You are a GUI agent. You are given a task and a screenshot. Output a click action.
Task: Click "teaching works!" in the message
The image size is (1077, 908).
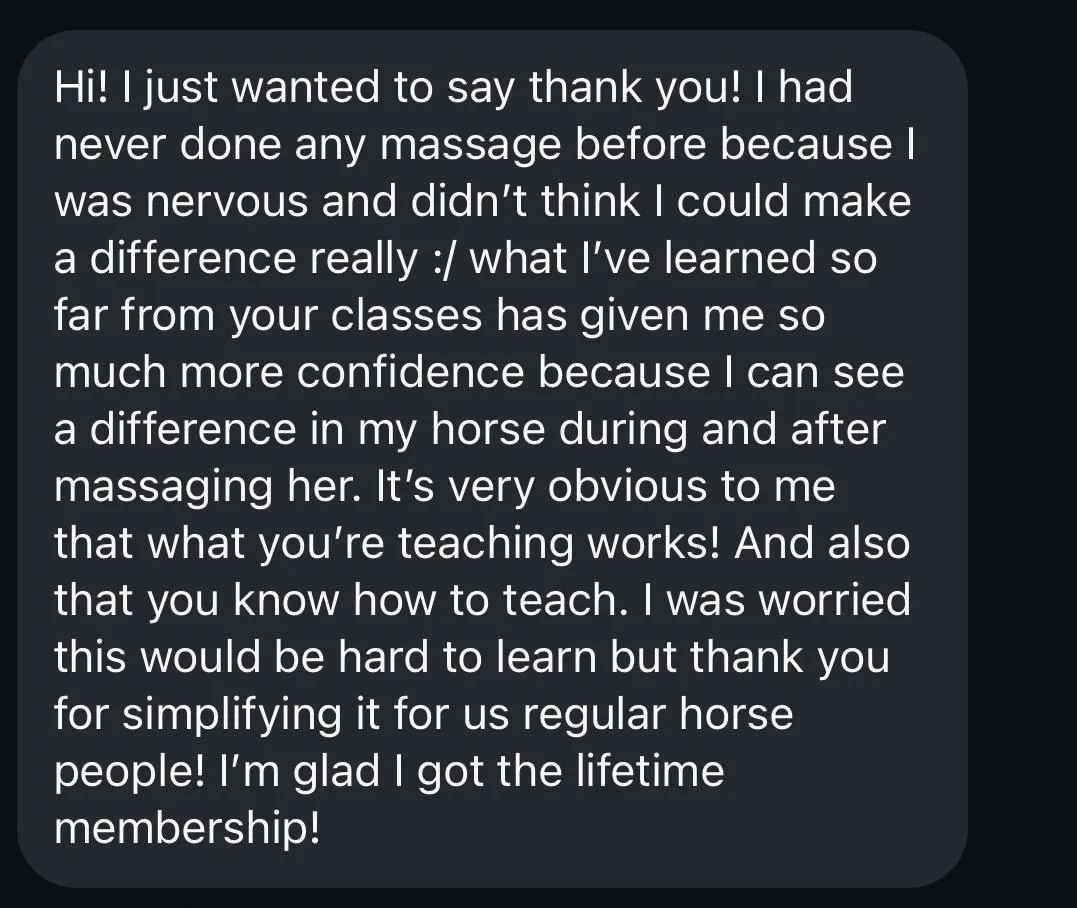coord(559,545)
